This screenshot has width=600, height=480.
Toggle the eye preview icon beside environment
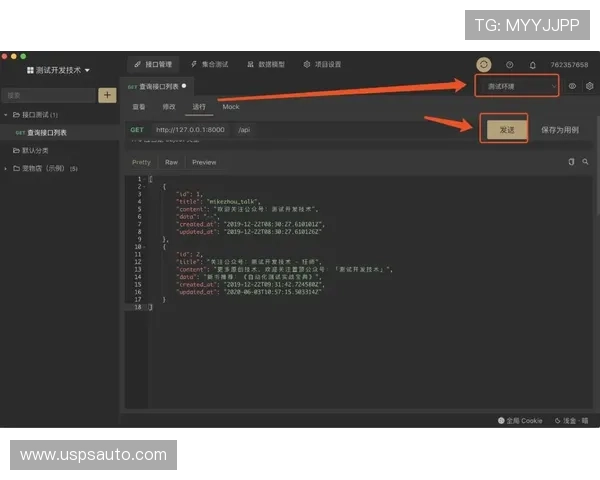[573, 86]
